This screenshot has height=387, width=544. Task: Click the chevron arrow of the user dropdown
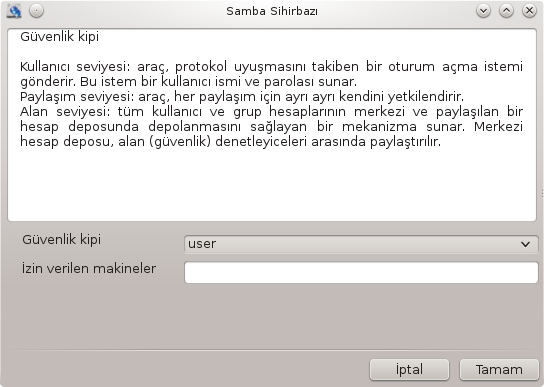coord(525,244)
